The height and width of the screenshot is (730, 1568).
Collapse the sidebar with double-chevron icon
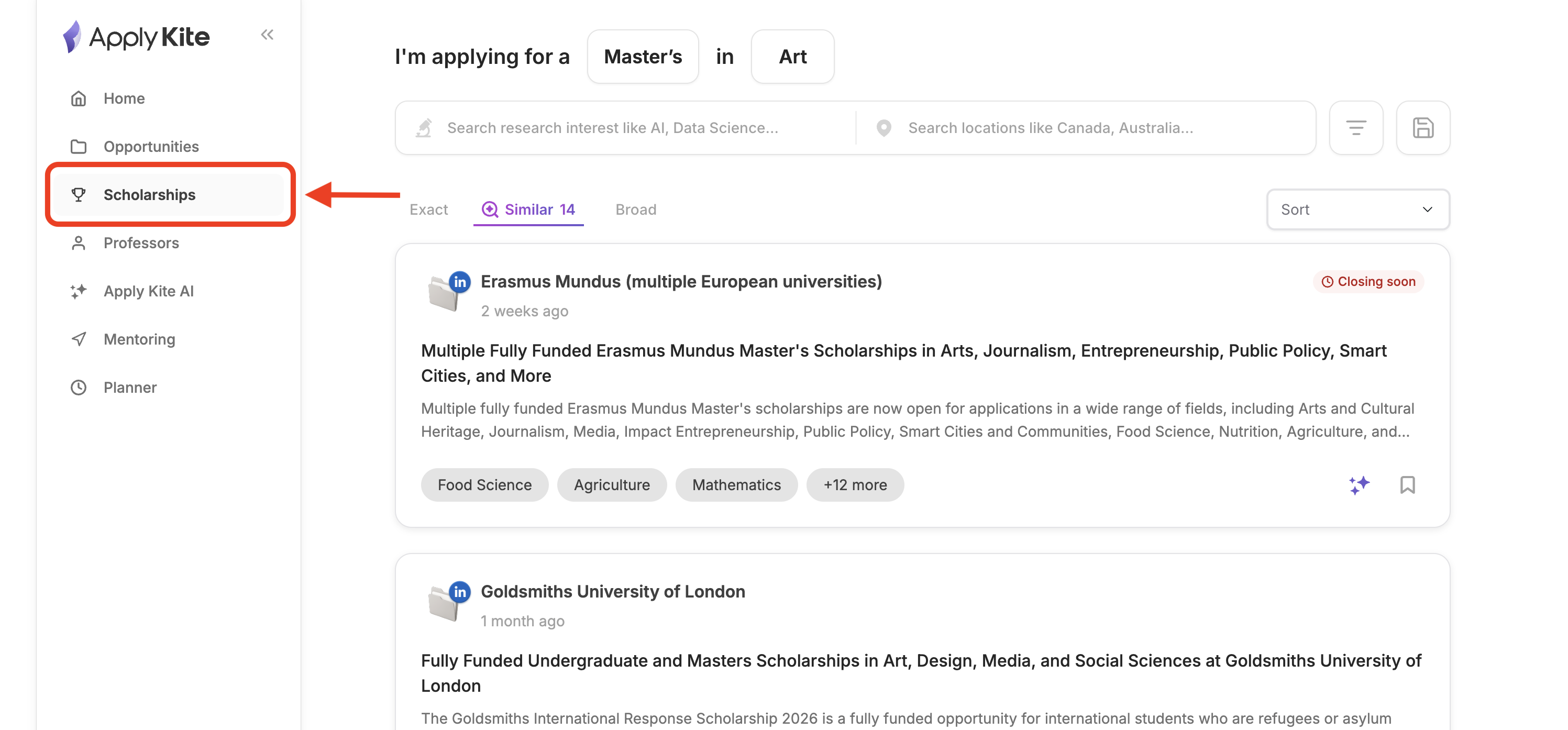tap(267, 35)
